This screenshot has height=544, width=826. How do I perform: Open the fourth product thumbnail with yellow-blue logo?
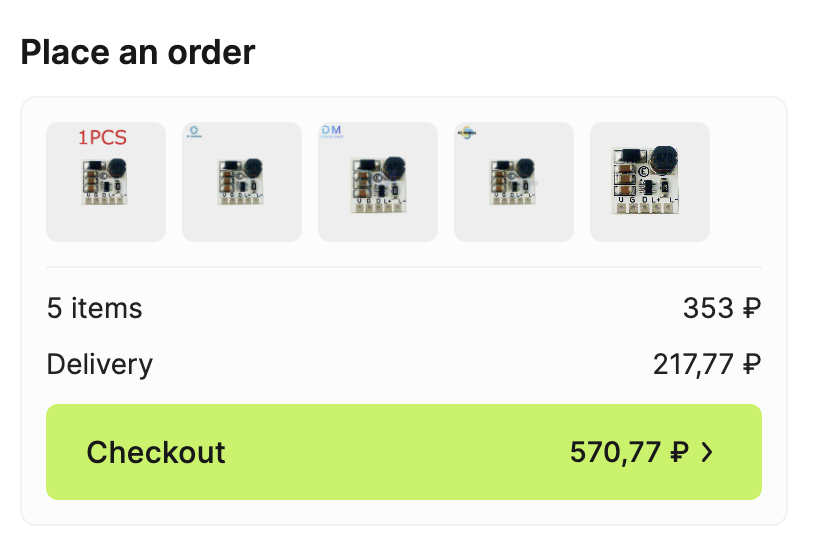click(x=514, y=182)
